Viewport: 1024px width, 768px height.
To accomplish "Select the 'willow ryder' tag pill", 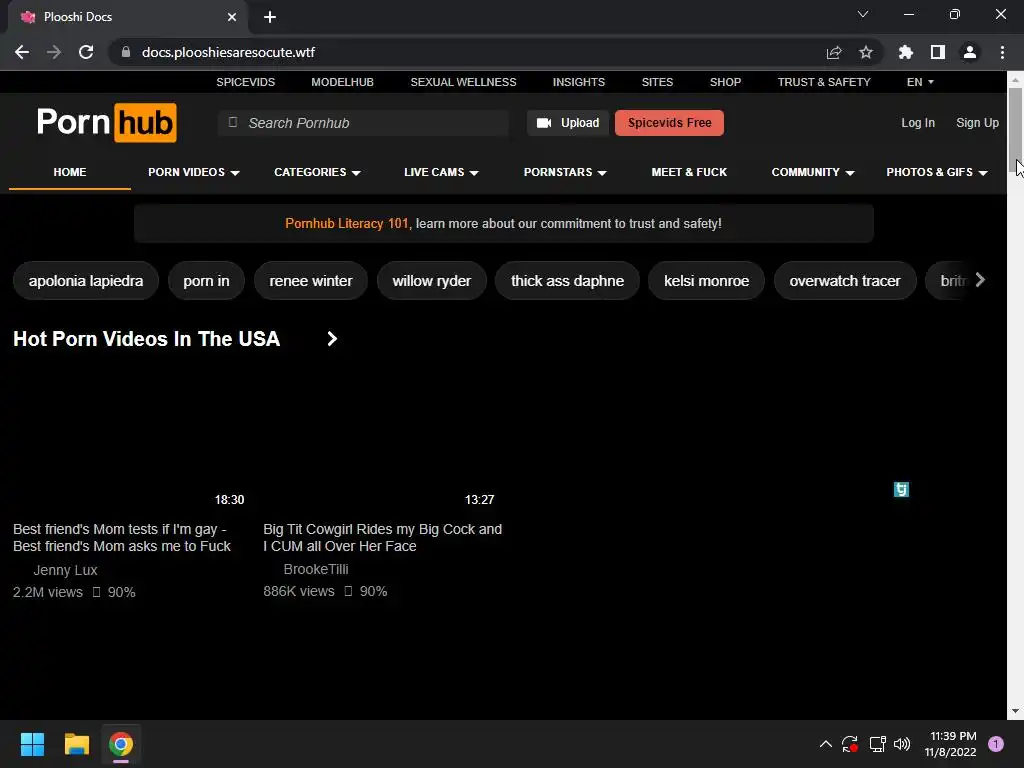I will click(x=432, y=281).
